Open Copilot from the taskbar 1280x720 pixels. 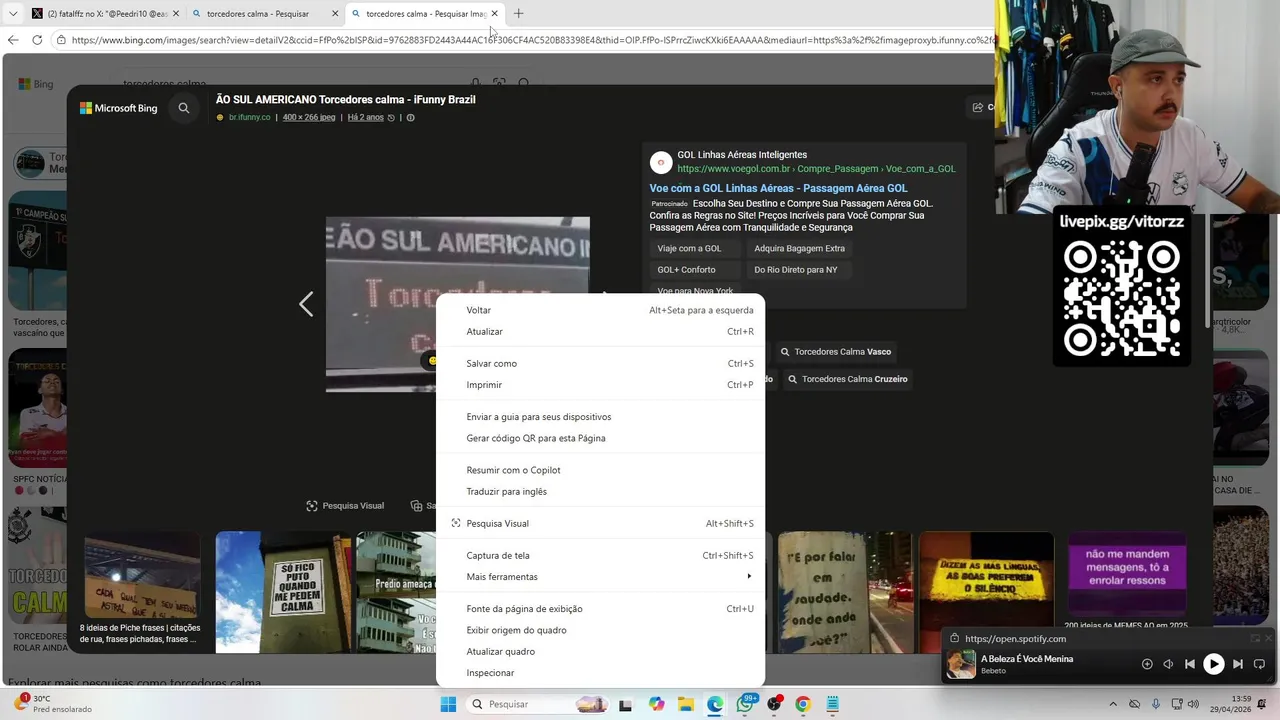[656, 704]
